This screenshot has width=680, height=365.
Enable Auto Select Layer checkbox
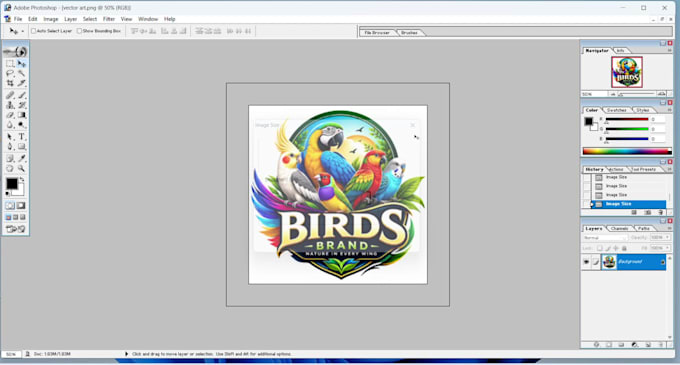coord(33,31)
